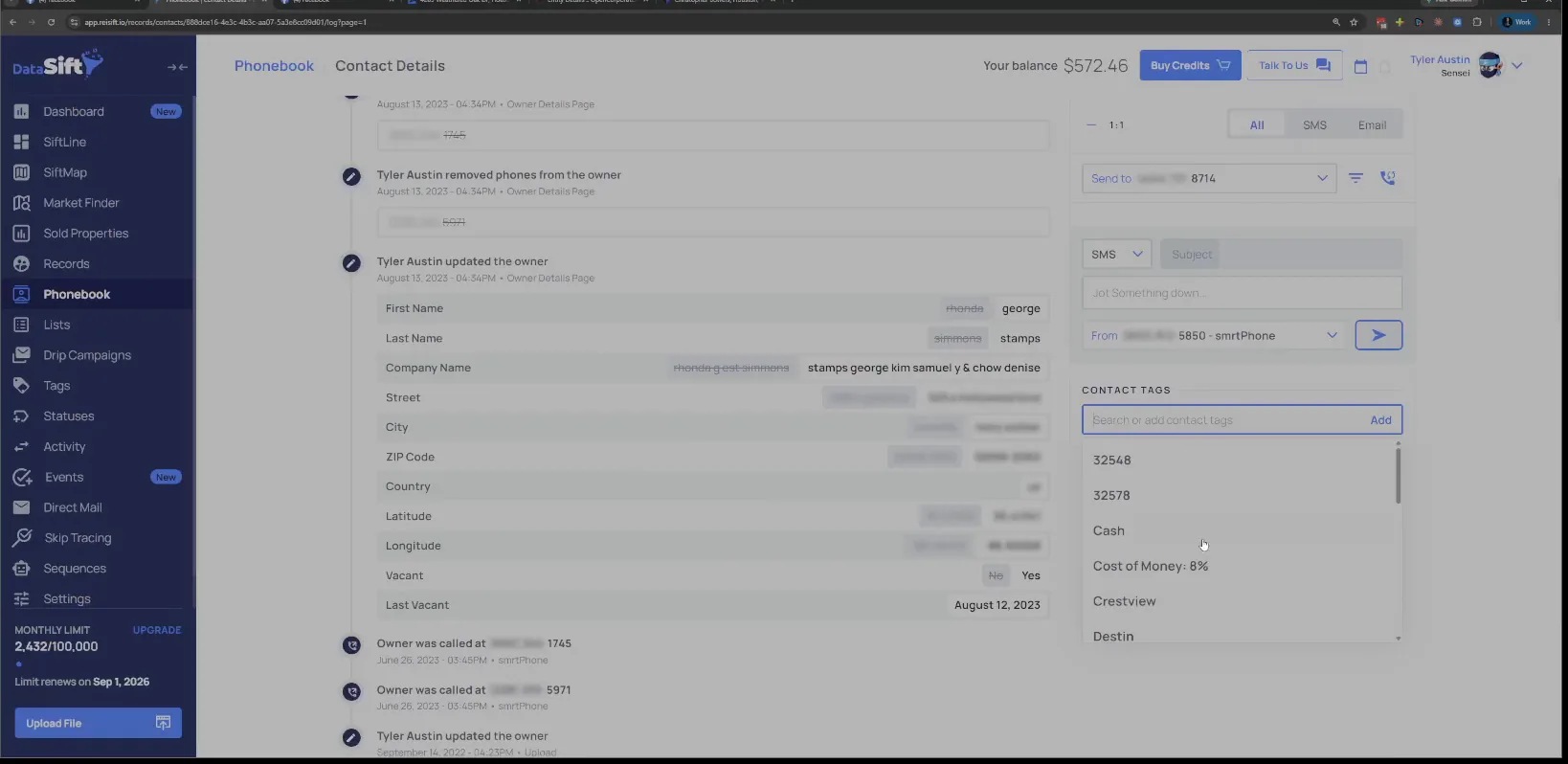Open Sequences in the sidebar

(x=74, y=569)
